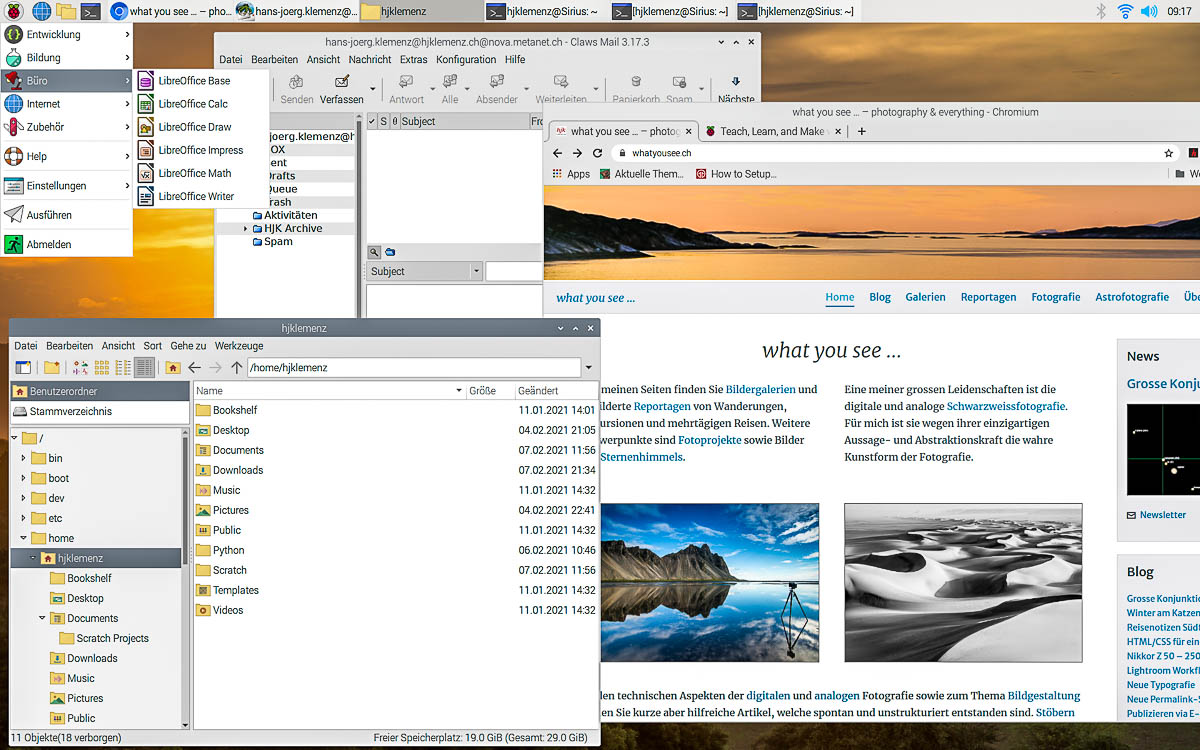1200x750 pixels.
Task: Expand the HJK Archive mail folder
Action: [245, 229]
